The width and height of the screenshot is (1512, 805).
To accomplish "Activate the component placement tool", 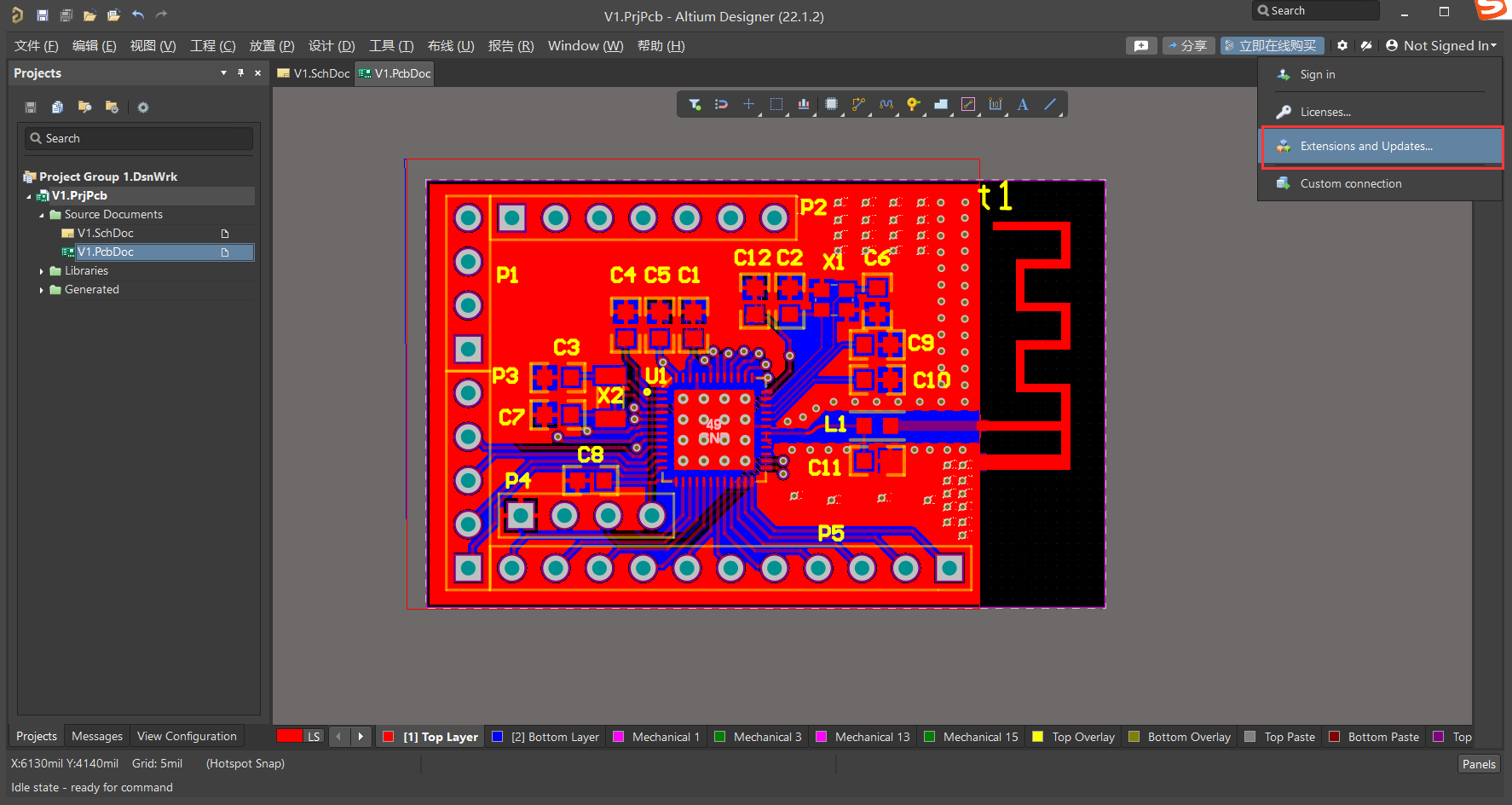I will (x=831, y=104).
